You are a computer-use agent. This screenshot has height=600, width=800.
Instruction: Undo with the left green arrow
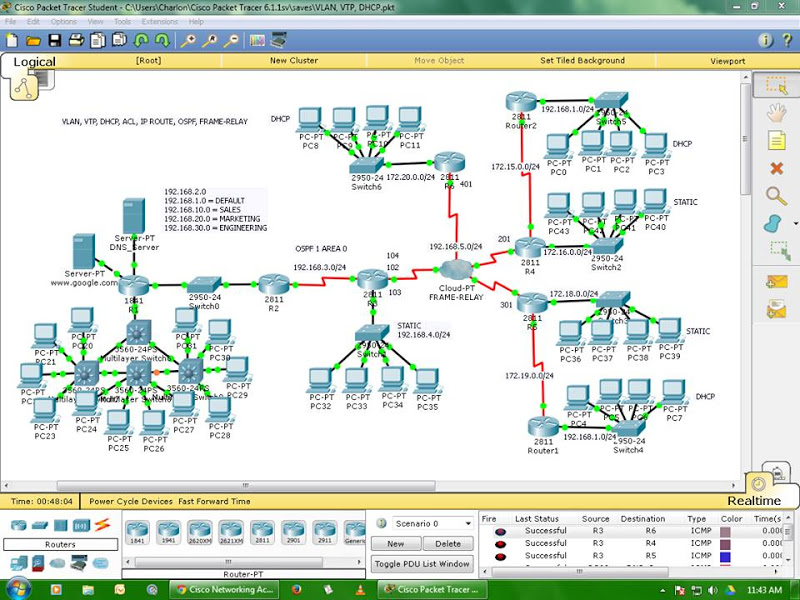(x=141, y=40)
